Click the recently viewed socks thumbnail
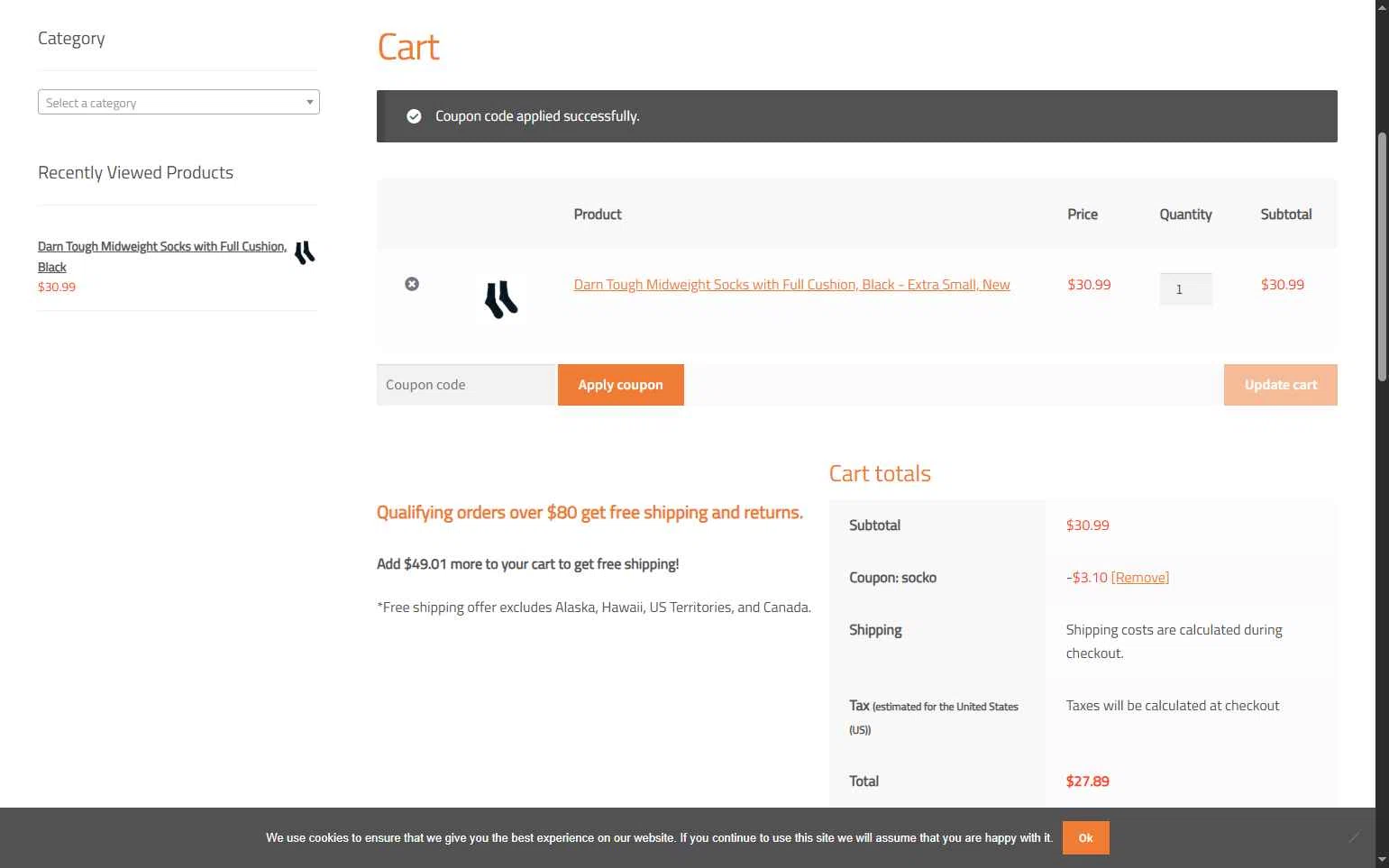1389x868 pixels. click(x=305, y=252)
